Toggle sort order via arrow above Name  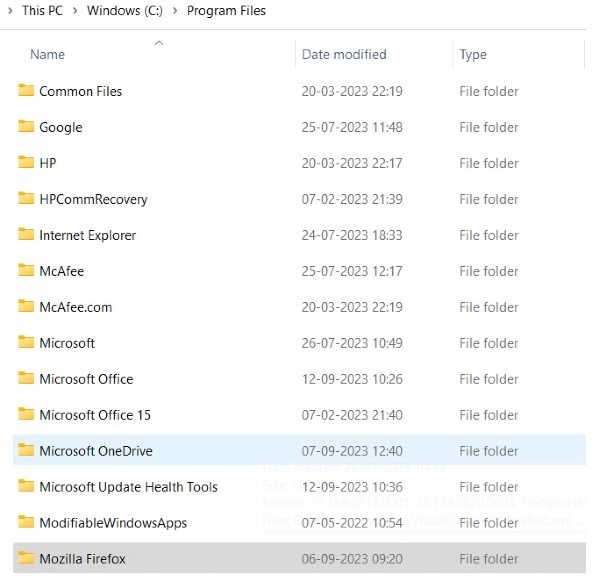click(159, 43)
